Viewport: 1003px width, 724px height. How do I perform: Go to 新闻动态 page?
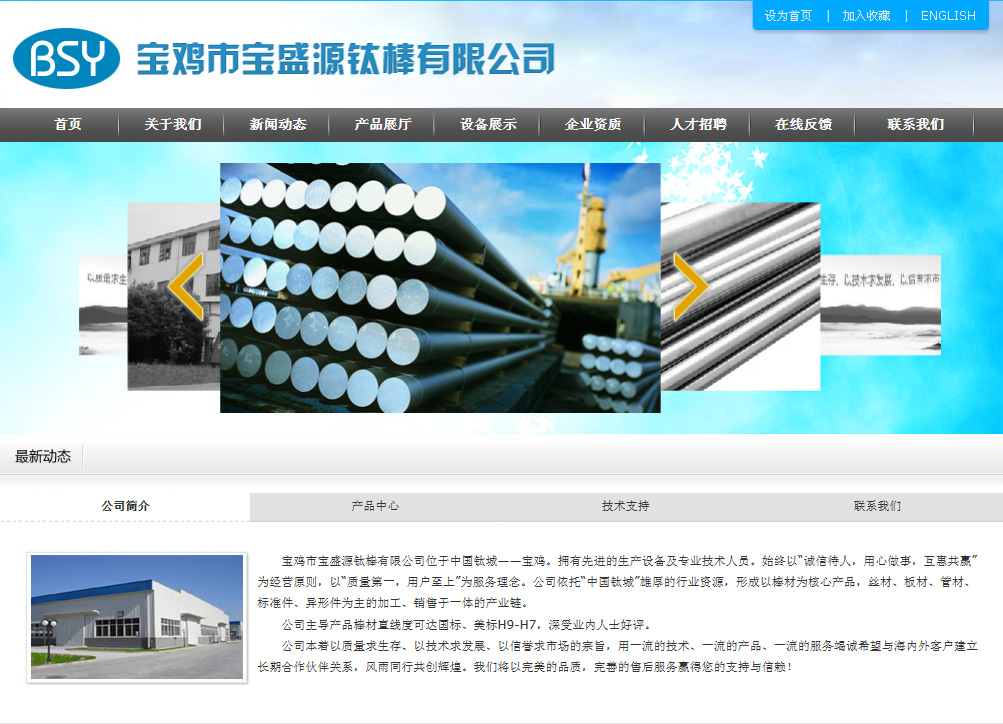point(278,124)
